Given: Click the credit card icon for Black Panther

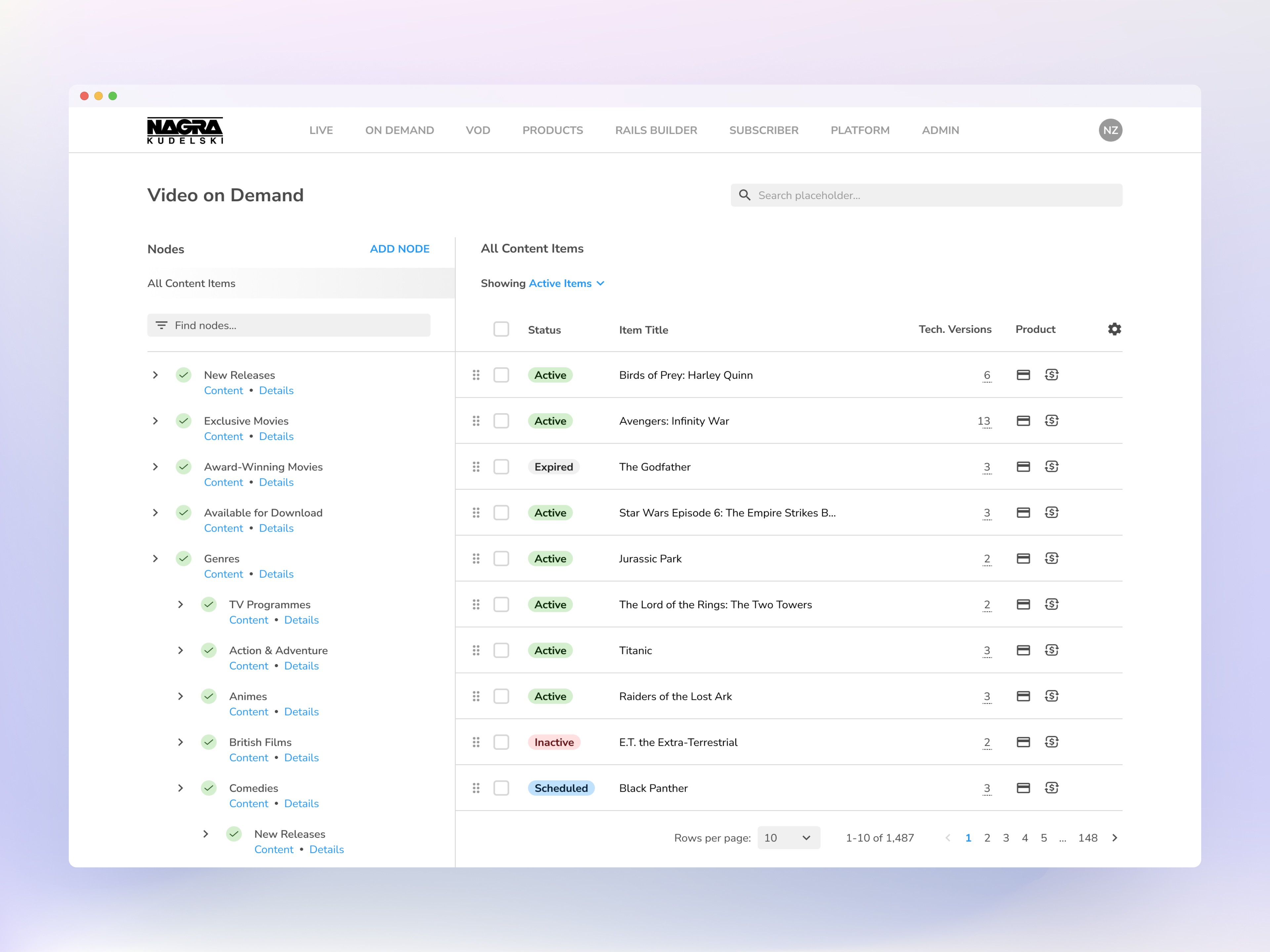Looking at the screenshot, I should 1023,788.
